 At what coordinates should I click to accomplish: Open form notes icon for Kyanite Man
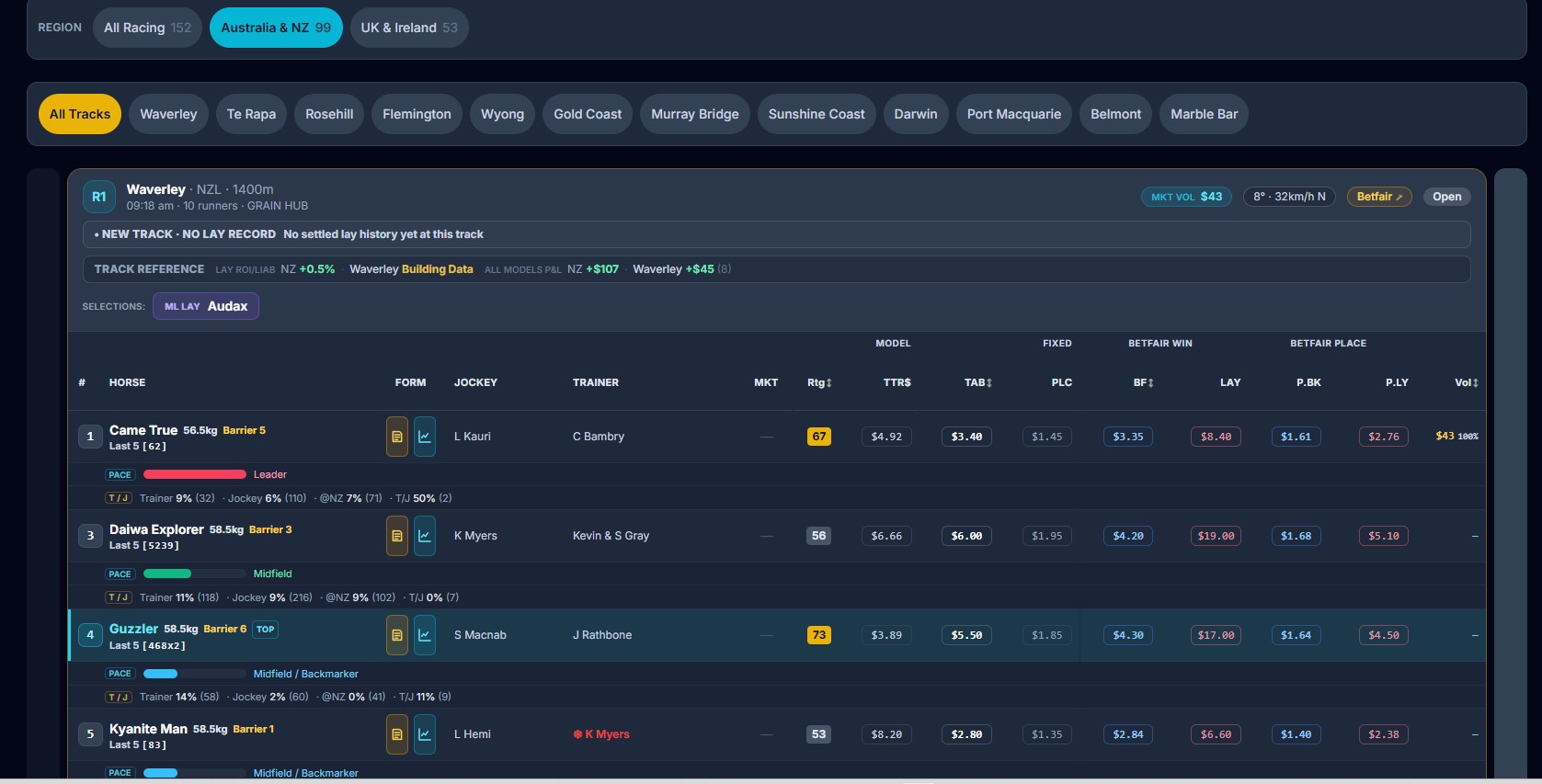click(397, 734)
